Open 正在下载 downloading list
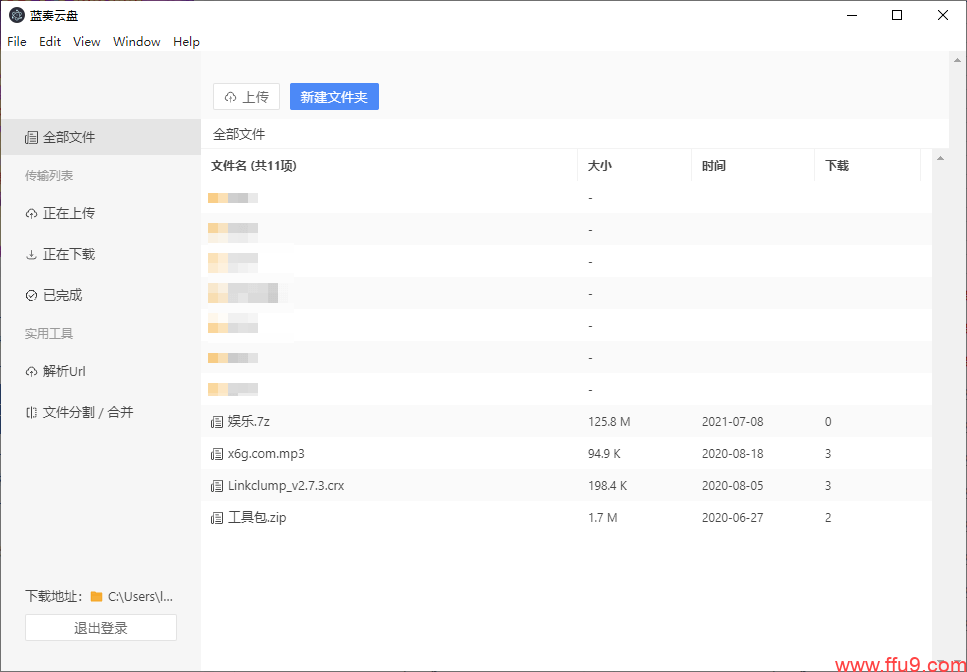Viewport: 967px width, 672px height. coord(68,254)
